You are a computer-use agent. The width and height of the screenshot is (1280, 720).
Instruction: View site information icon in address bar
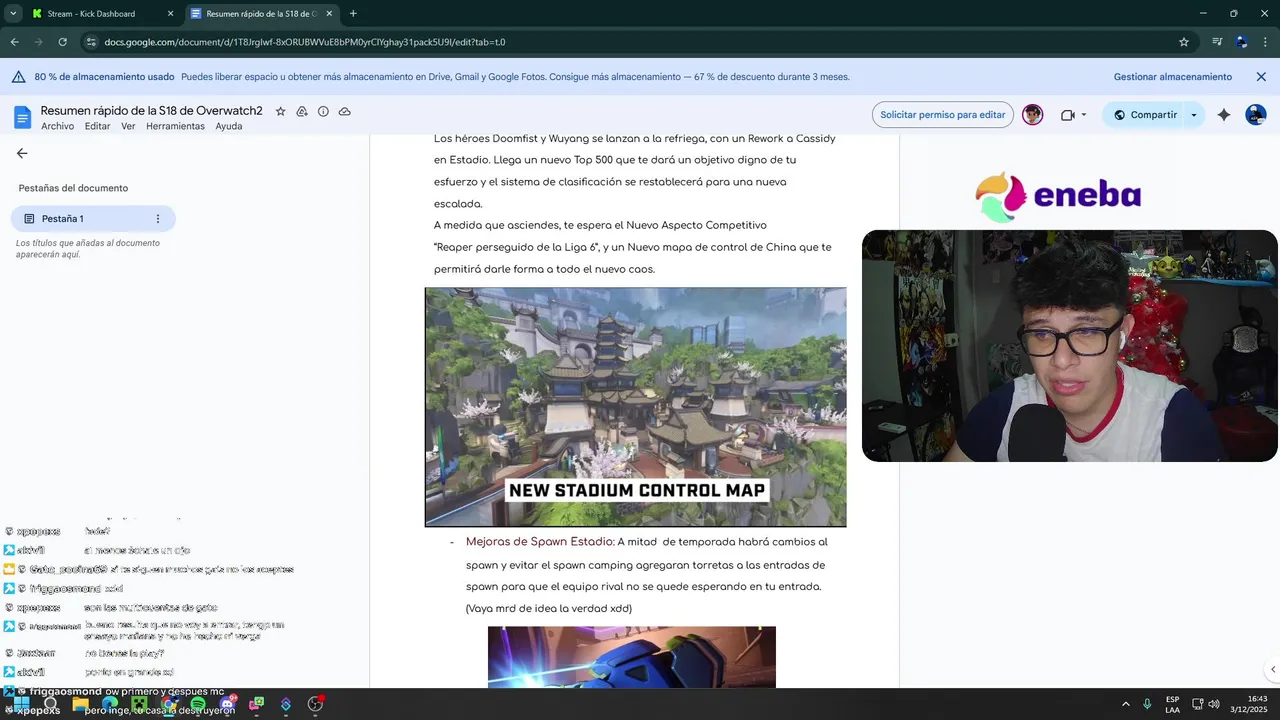point(91,42)
